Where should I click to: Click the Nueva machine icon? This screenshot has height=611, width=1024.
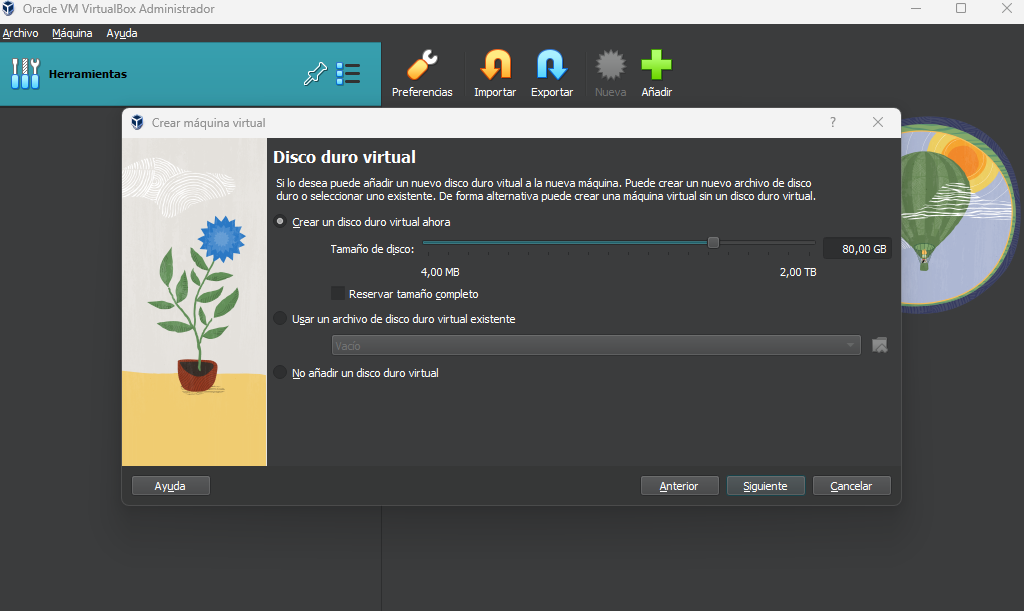[x=611, y=65]
